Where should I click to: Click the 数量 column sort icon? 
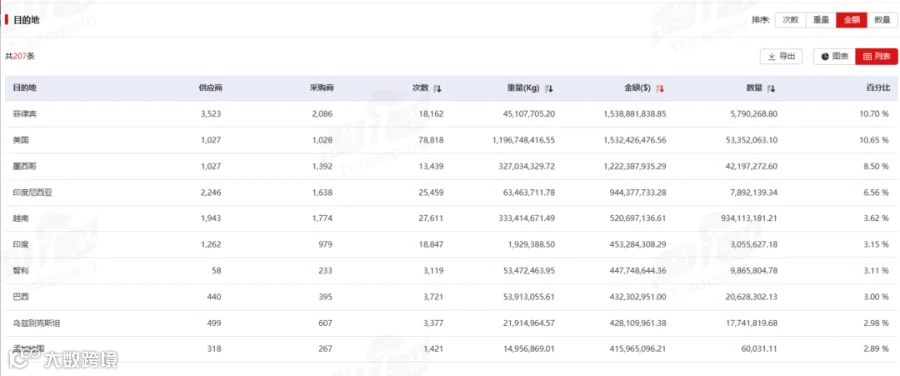pos(771,88)
